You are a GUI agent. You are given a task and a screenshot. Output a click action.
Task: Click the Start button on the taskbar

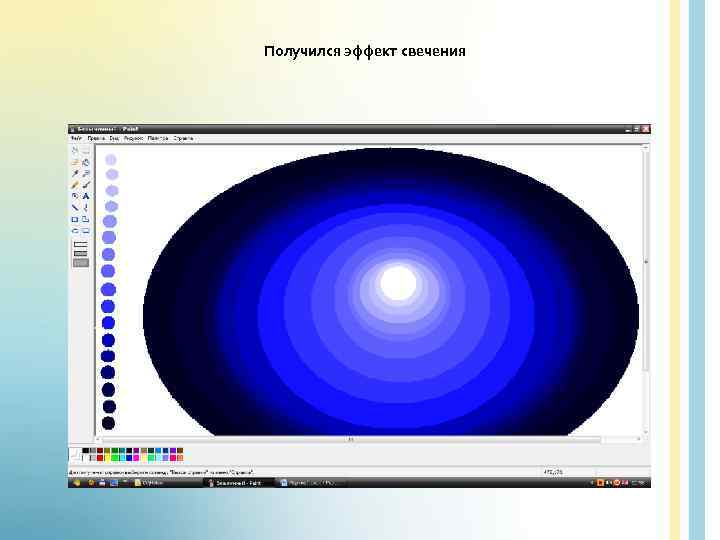click(77, 483)
